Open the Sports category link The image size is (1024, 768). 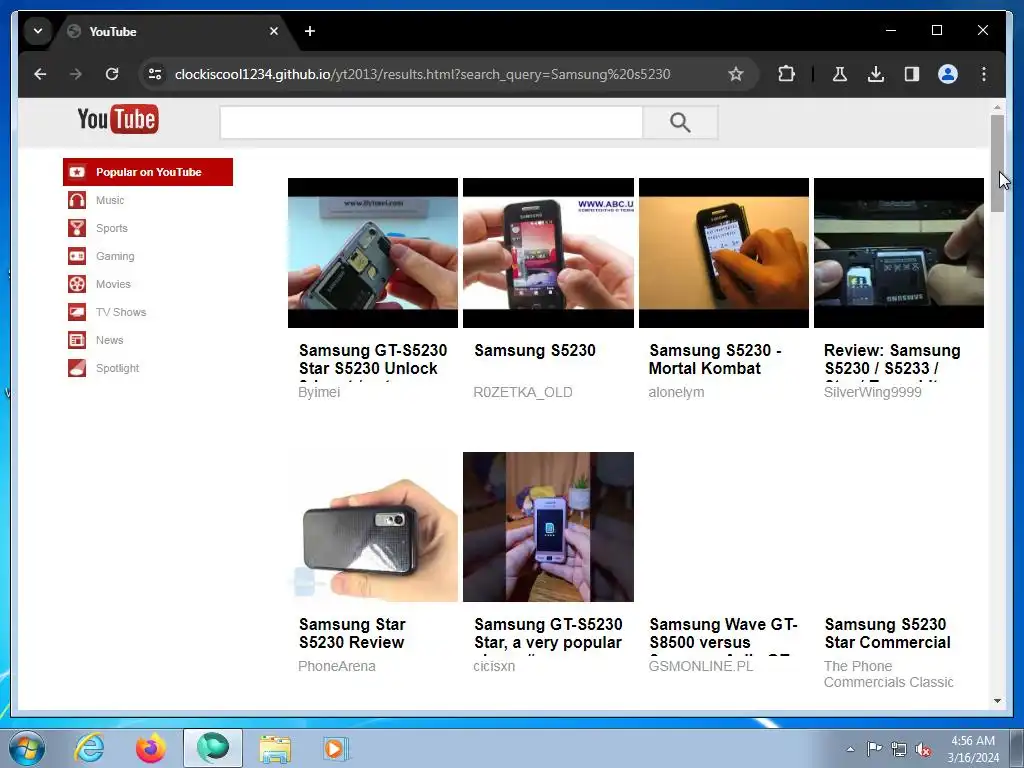[x=112, y=228]
